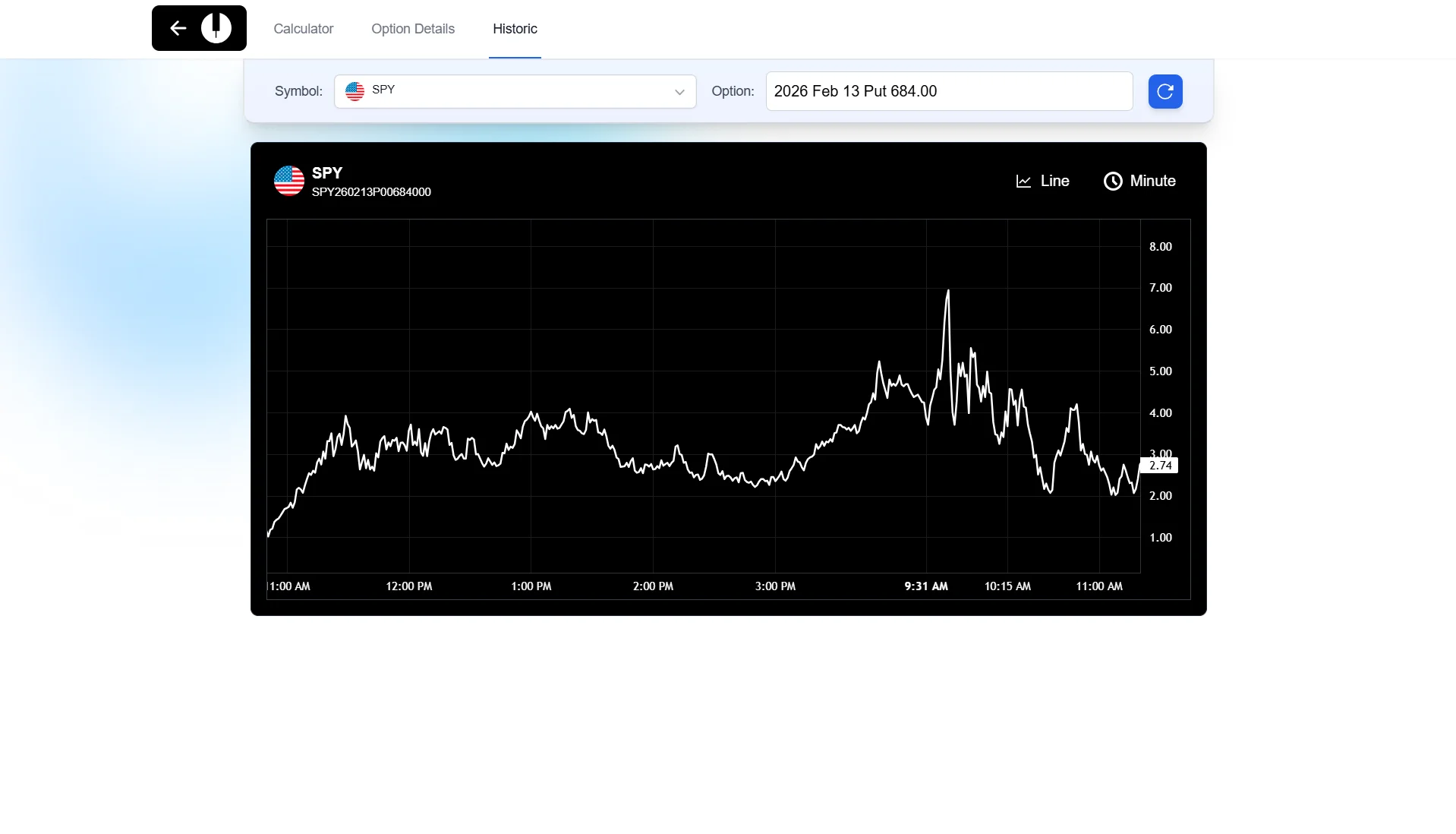Viewport: 1456px width, 834px height.
Task: Click the clock icon beside Minute
Action: click(1113, 181)
